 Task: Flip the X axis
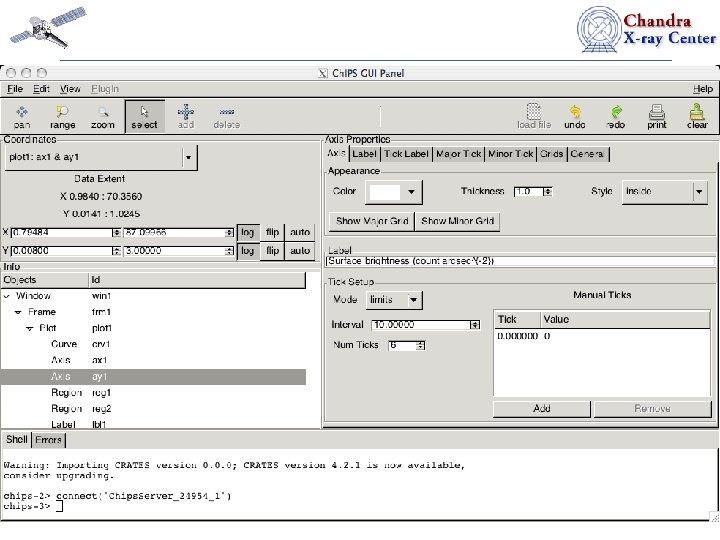tap(272, 232)
